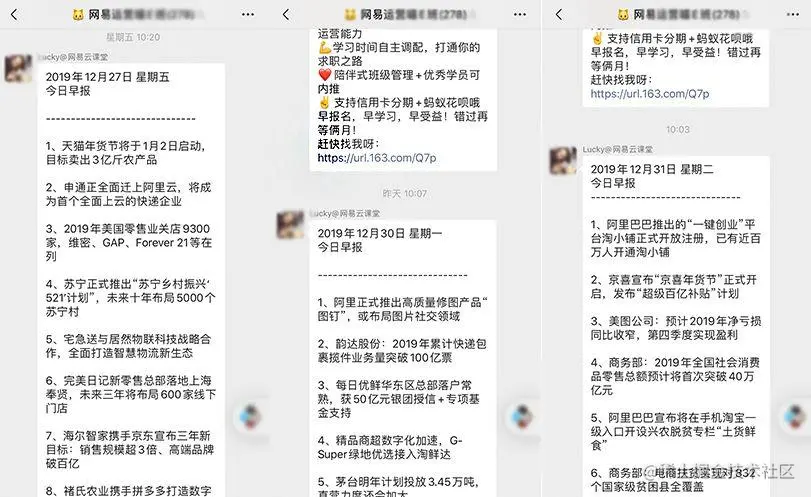Go back from the third chat panel
Screen dimensions: 811x497
point(558,14)
